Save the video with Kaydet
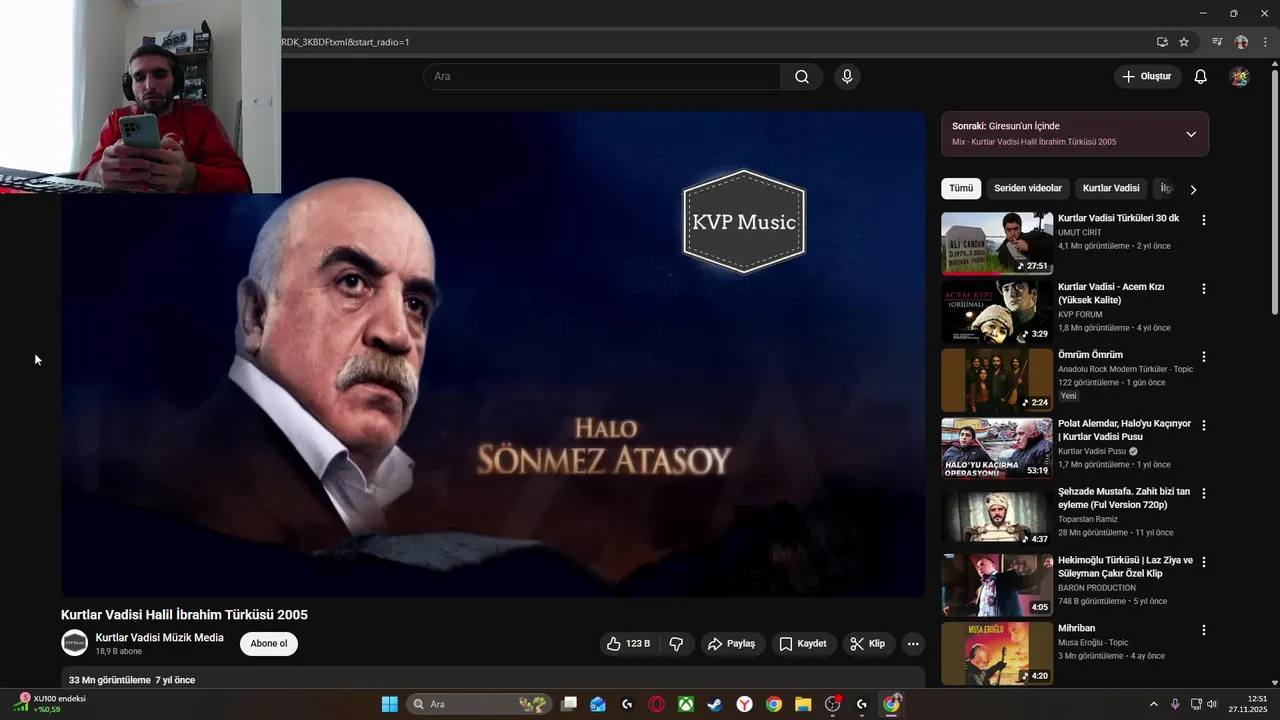The width and height of the screenshot is (1280, 720). click(803, 644)
